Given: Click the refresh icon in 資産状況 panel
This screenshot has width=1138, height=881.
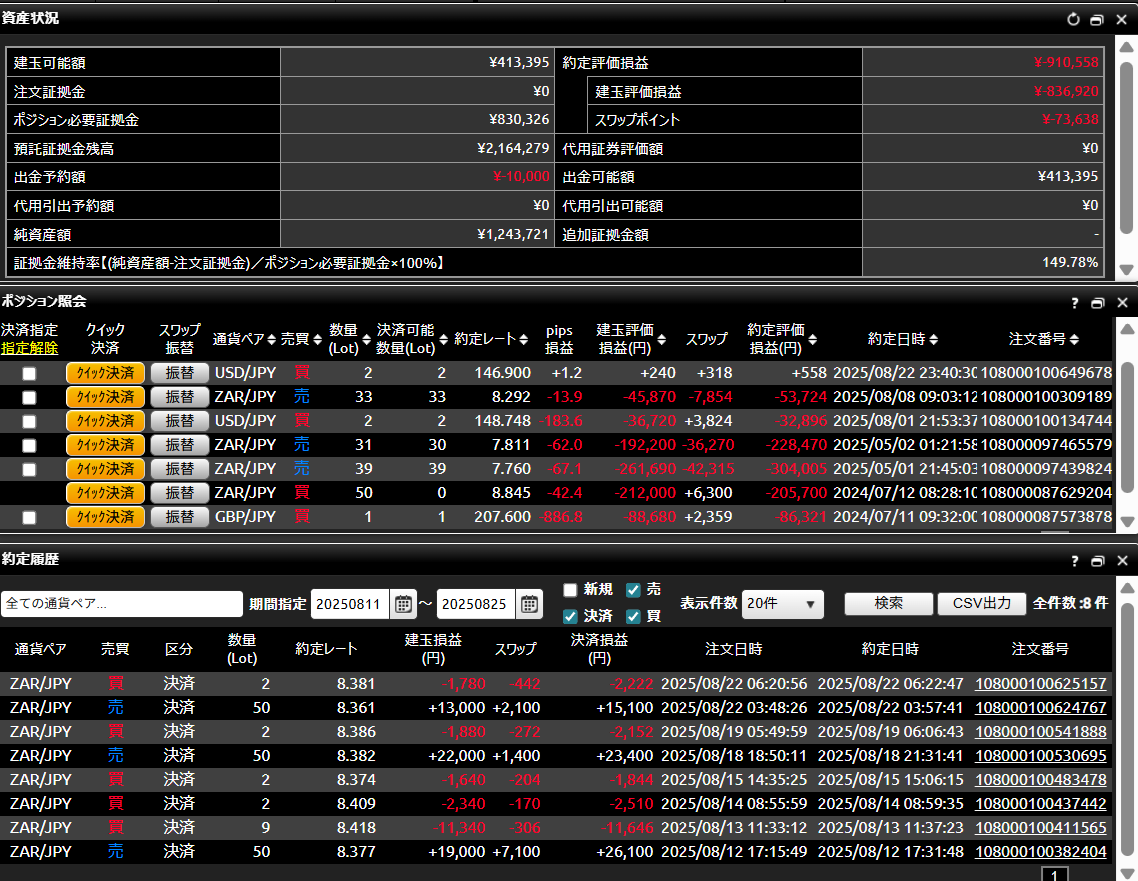Looking at the screenshot, I should [x=1074, y=19].
